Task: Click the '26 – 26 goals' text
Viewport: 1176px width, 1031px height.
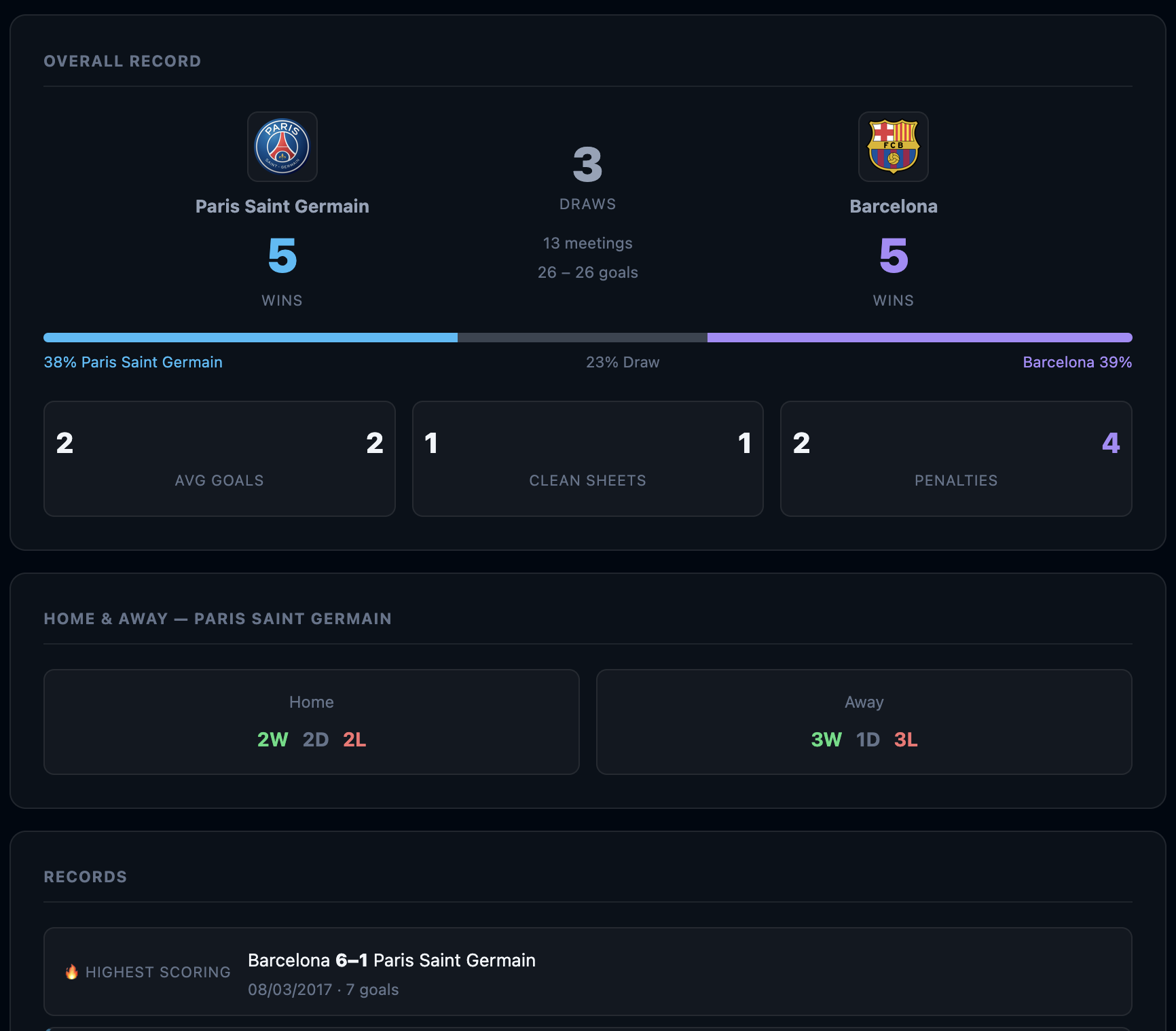Action: 588,272
